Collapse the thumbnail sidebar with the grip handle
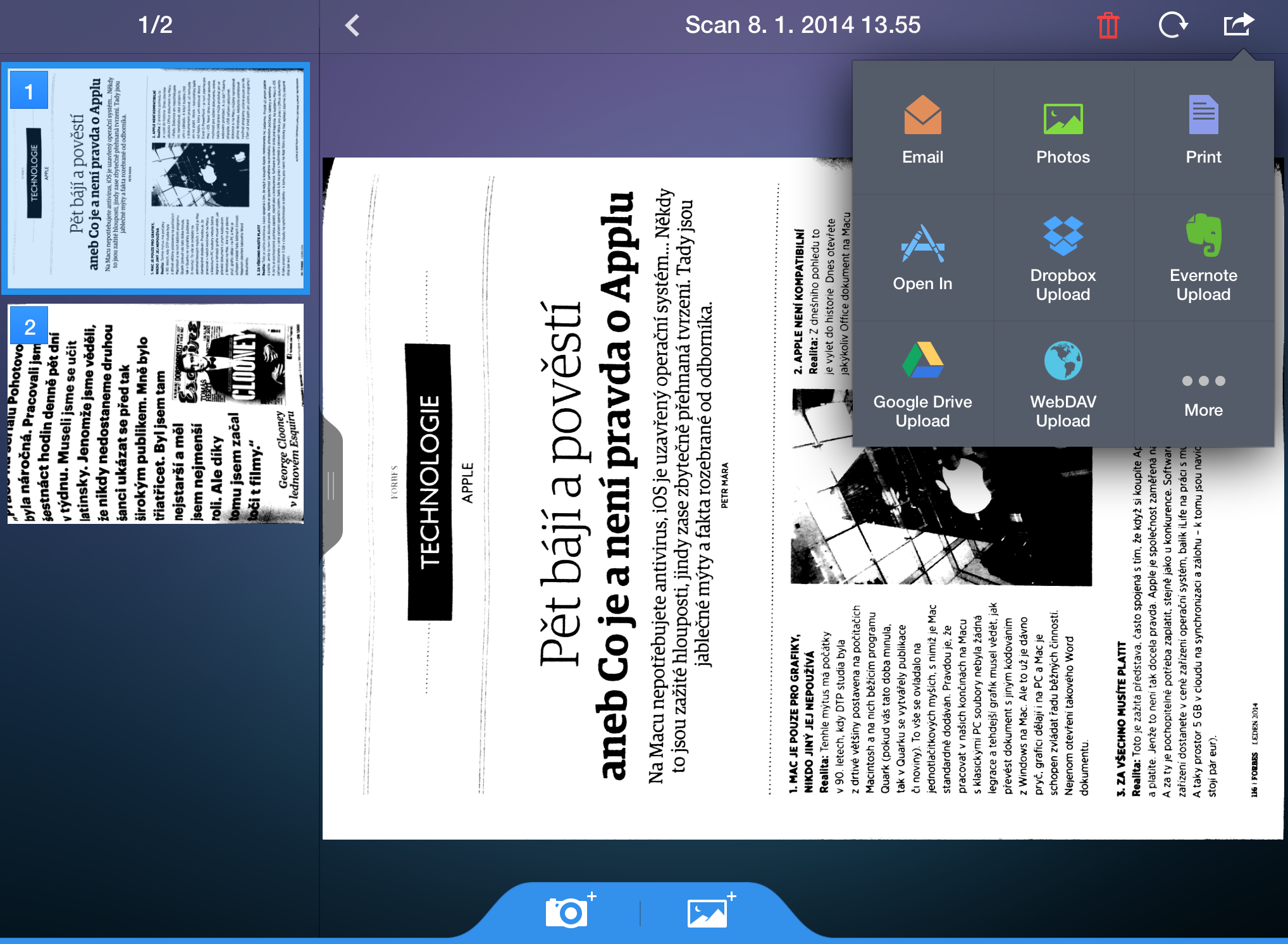The image size is (1288, 944). tap(331, 485)
